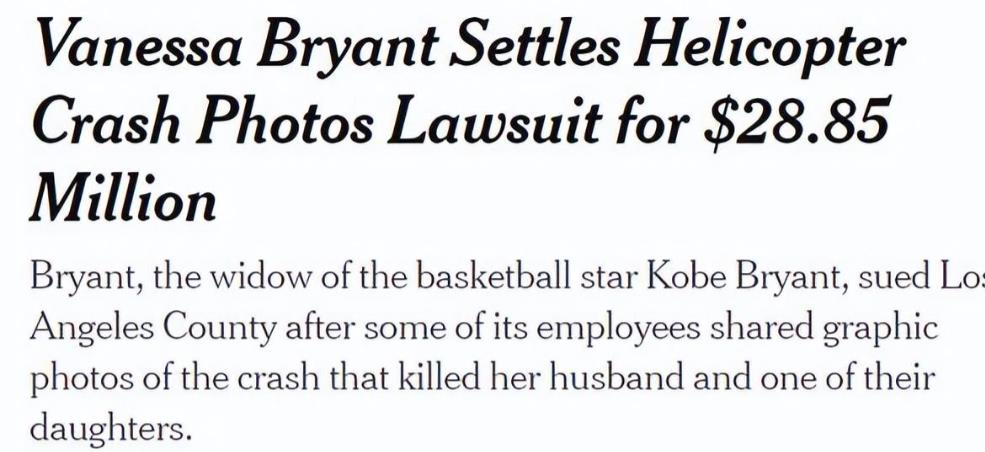Screen dimensions: 985x452
Task: Click Angeles County in the summary text
Action: point(153,329)
